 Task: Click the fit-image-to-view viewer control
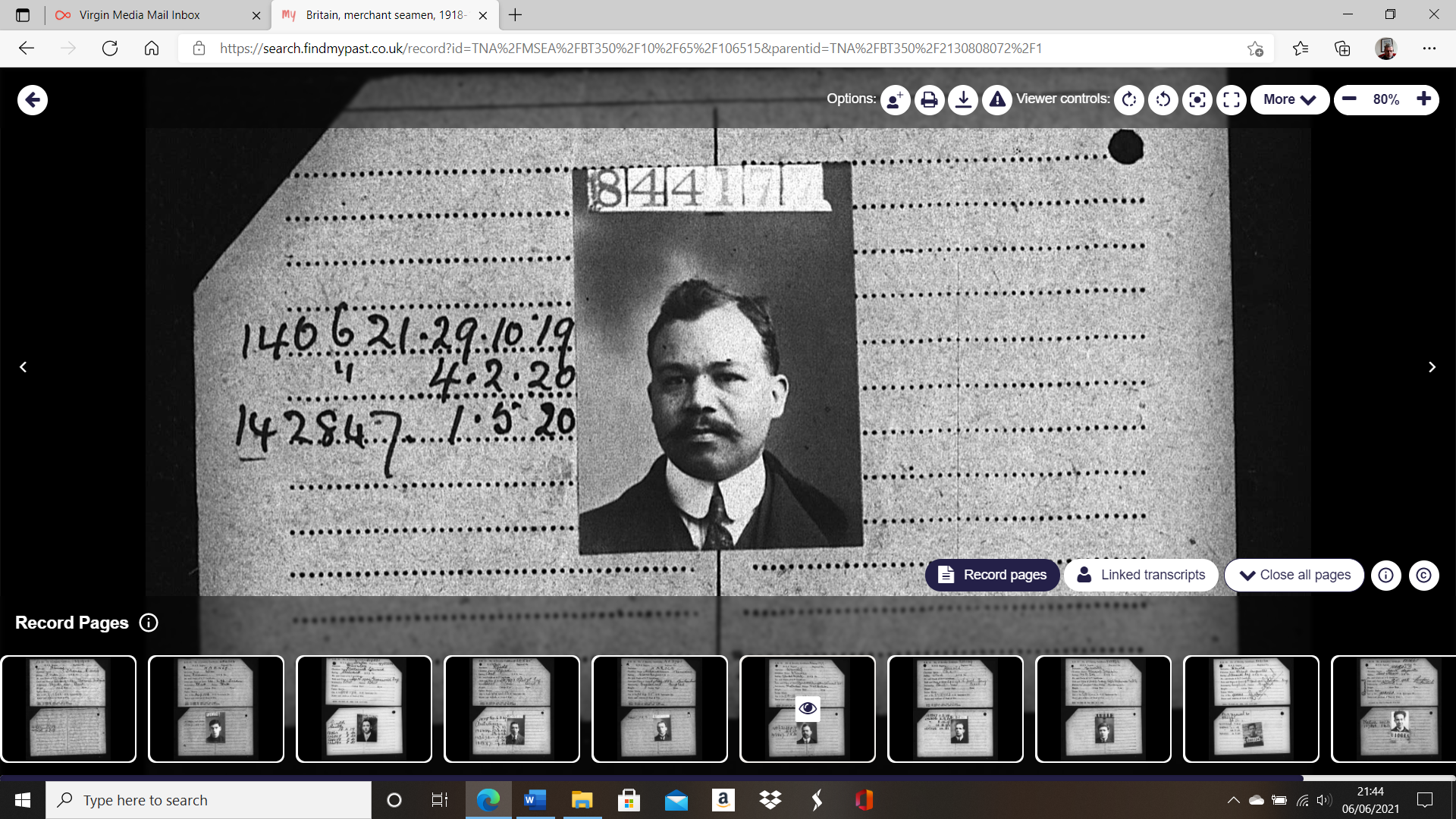1197,99
